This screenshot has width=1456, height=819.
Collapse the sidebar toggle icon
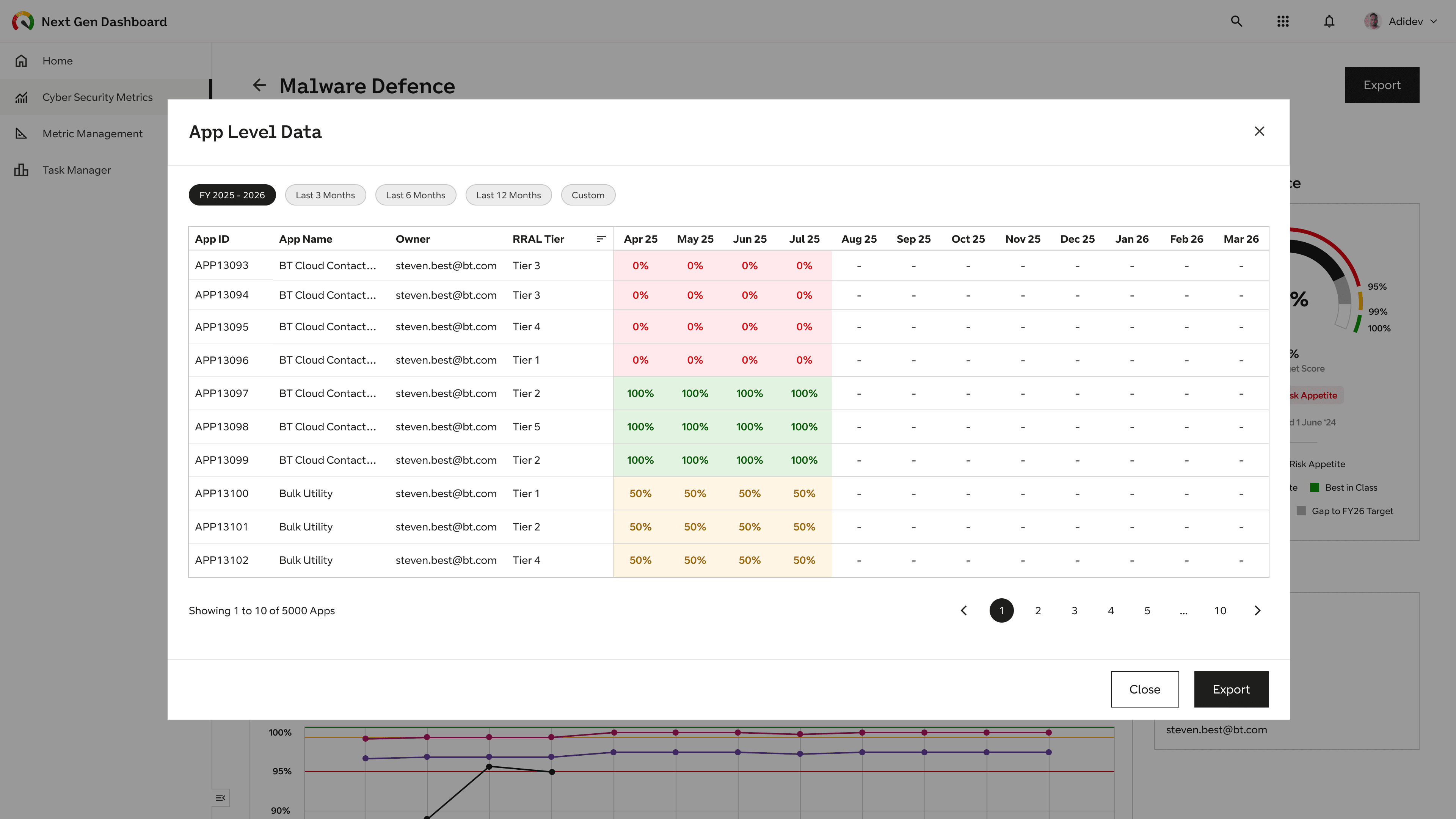coord(220,797)
